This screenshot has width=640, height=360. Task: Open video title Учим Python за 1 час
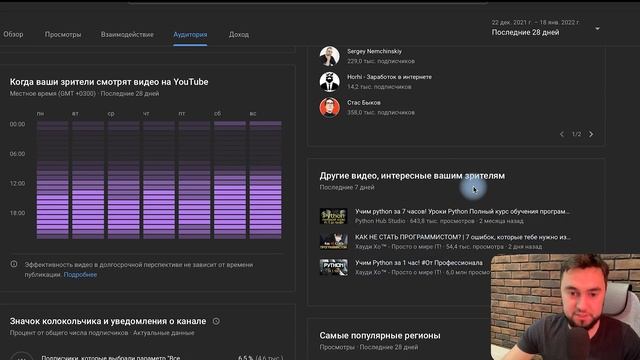[x=418, y=263]
